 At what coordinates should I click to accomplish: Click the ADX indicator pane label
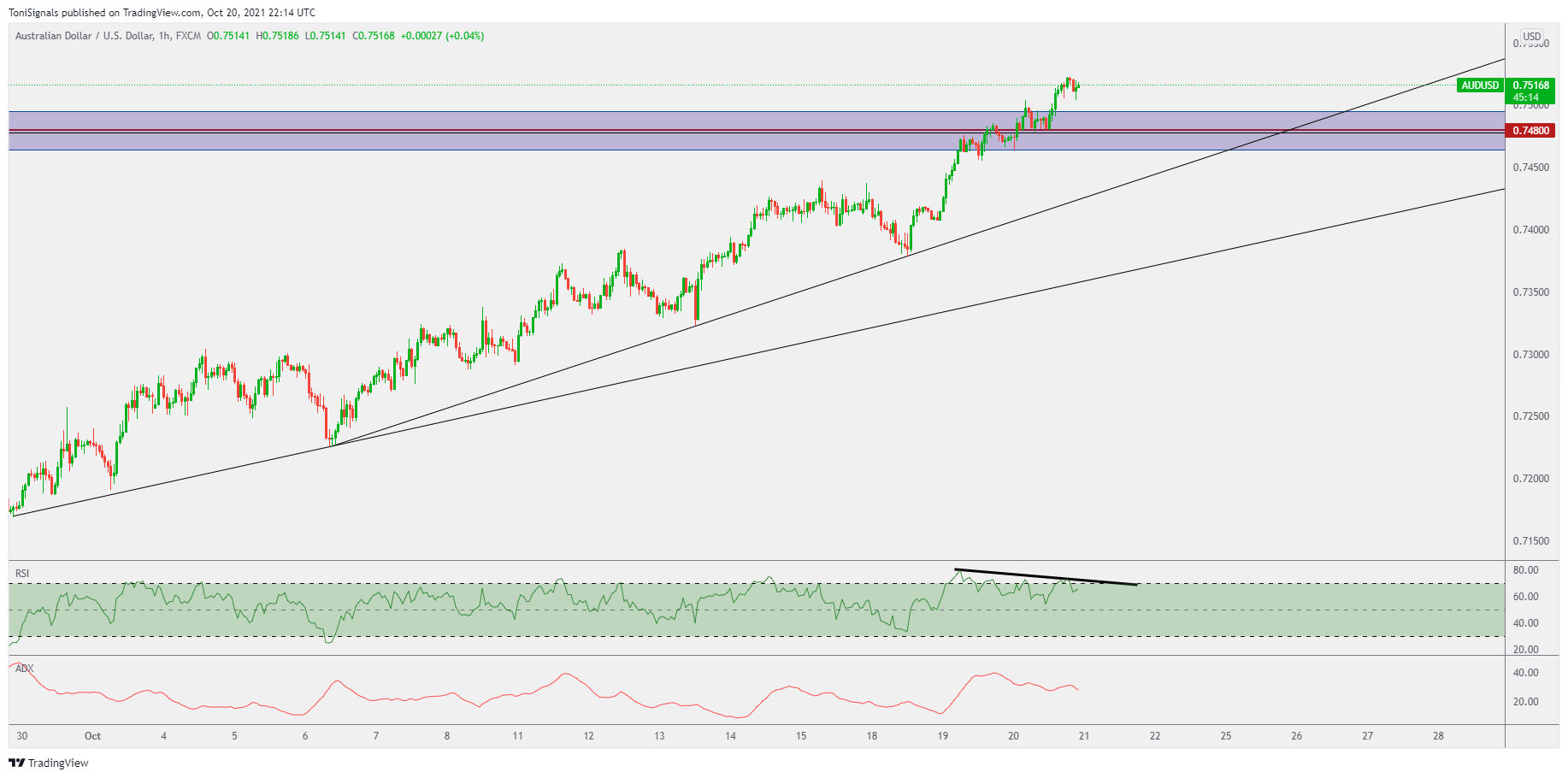click(x=24, y=669)
